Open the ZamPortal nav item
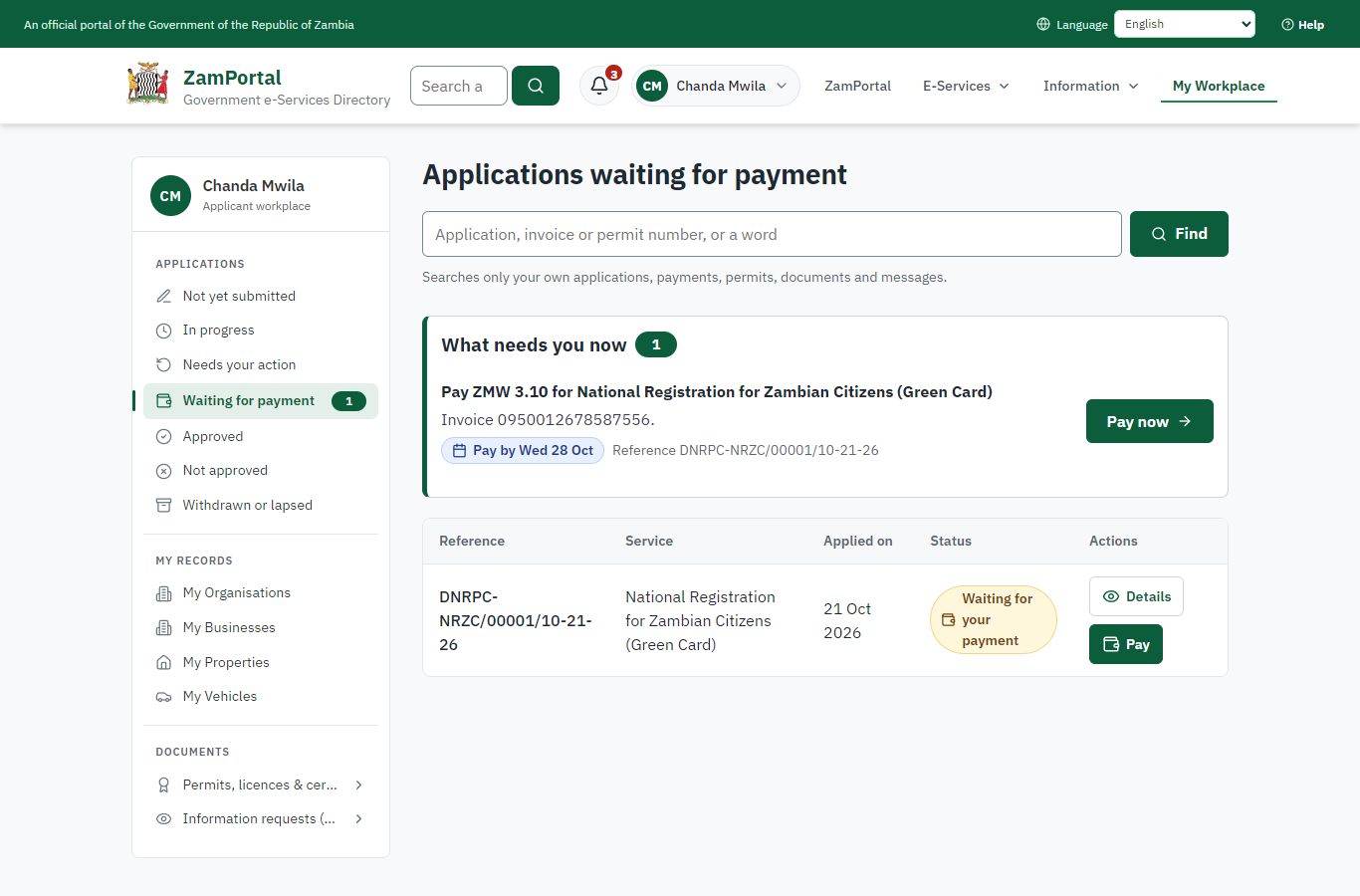 (x=857, y=86)
